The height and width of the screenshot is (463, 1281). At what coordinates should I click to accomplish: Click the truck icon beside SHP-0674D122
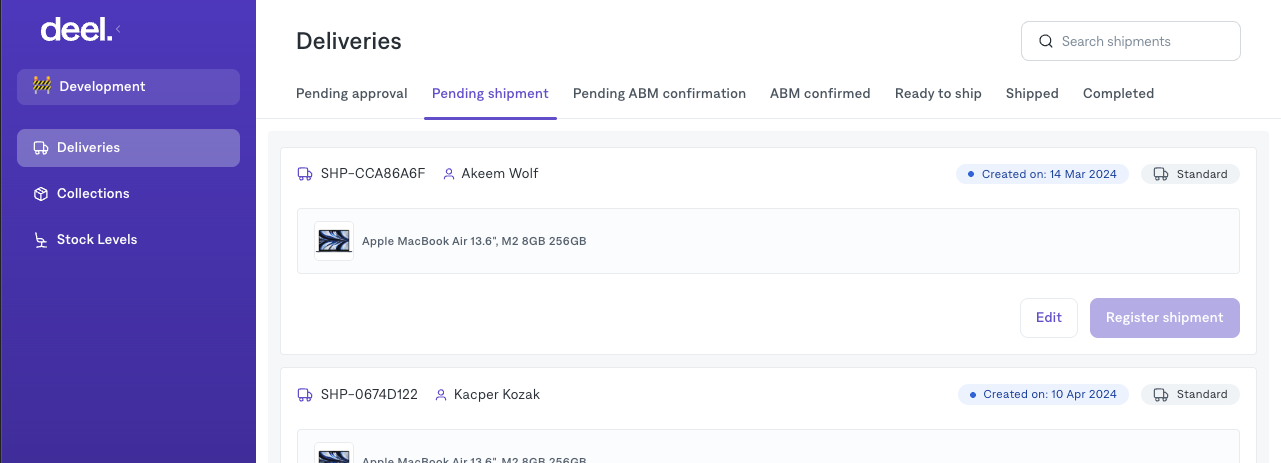(305, 395)
